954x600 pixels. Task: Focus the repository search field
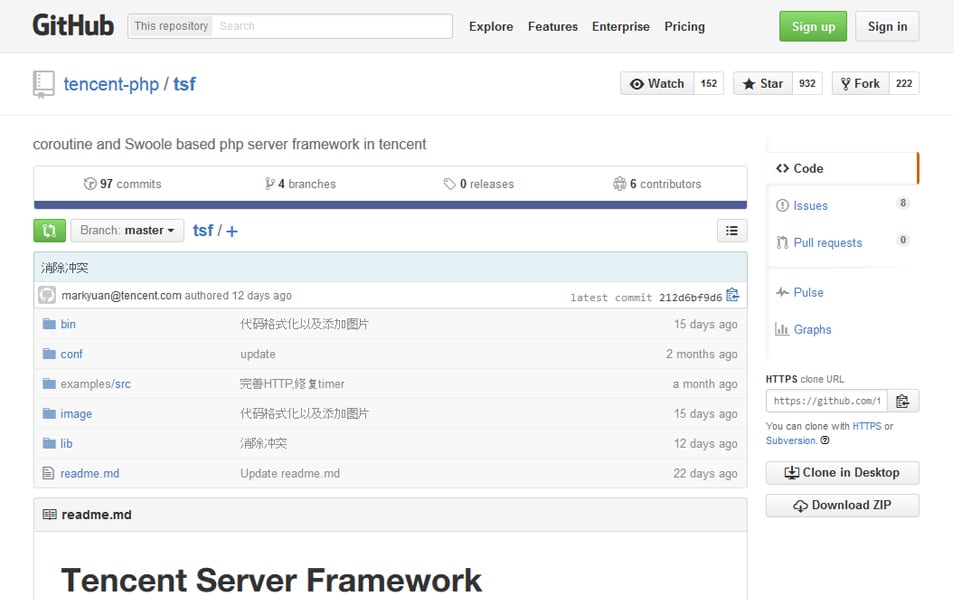tap(332, 26)
